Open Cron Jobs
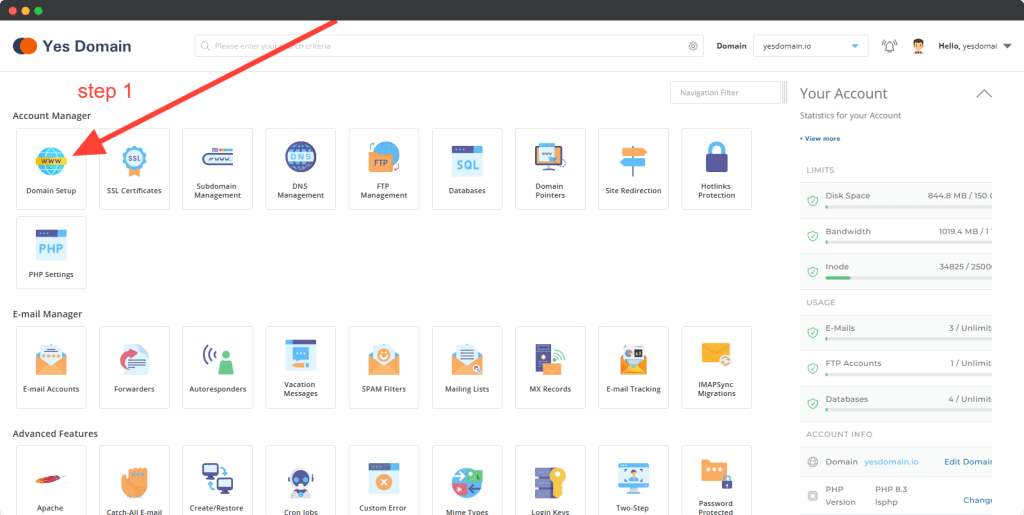Viewport: 1024px width, 515px height. point(300,480)
